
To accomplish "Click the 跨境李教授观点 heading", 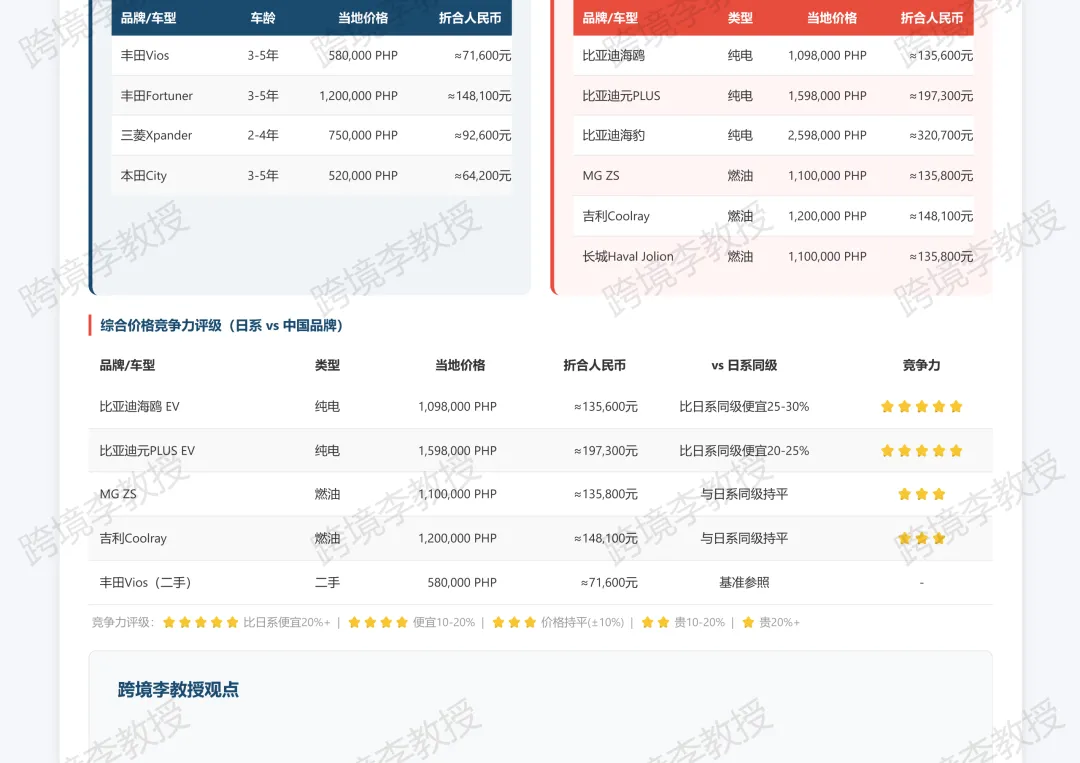I will coord(178,689).
